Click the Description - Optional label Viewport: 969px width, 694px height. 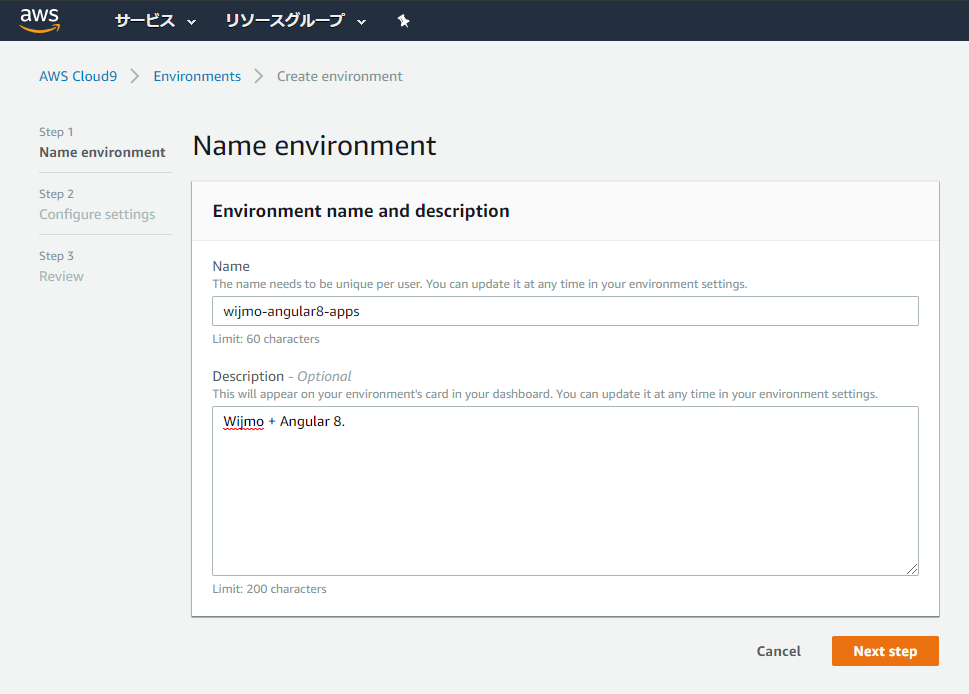pyautogui.click(x=282, y=376)
